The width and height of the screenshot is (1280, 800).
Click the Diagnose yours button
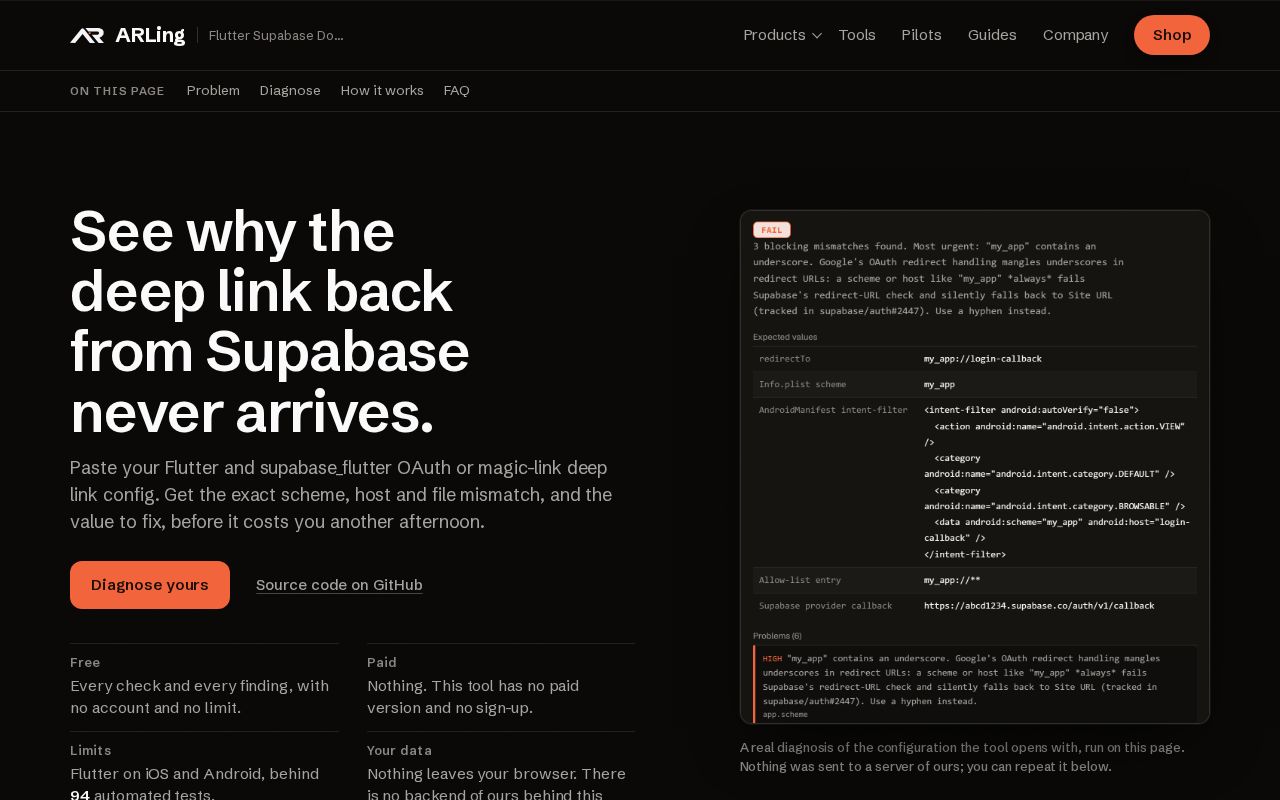(x=150, y=585)
